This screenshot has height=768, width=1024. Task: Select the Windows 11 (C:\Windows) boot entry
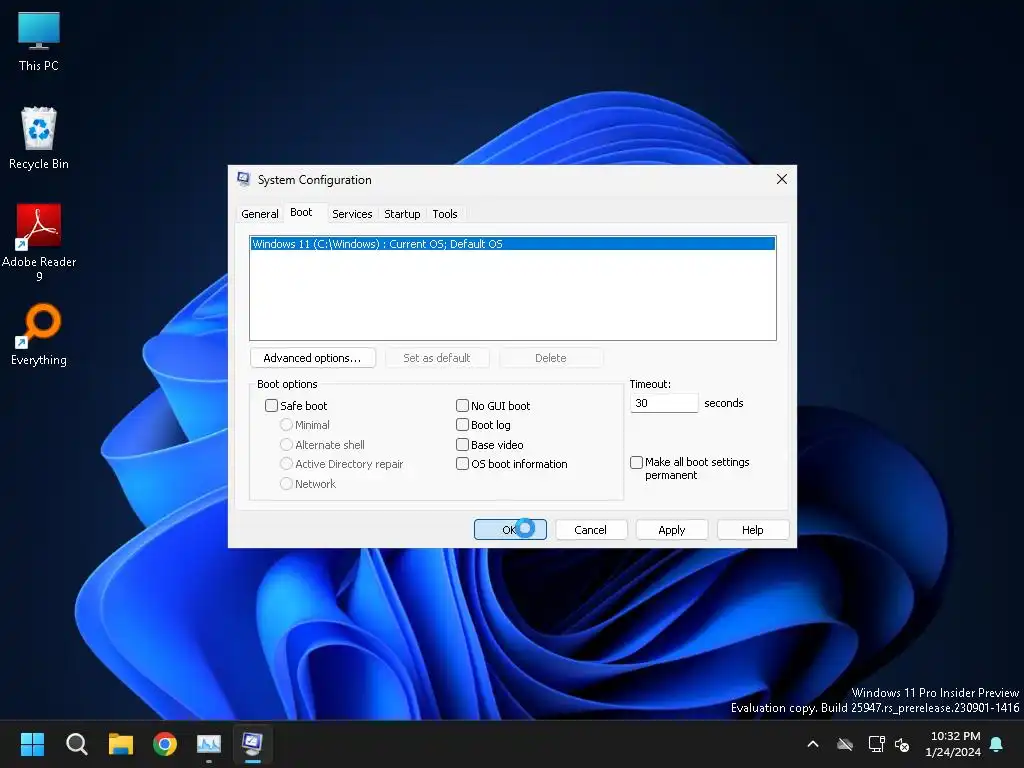513,244
